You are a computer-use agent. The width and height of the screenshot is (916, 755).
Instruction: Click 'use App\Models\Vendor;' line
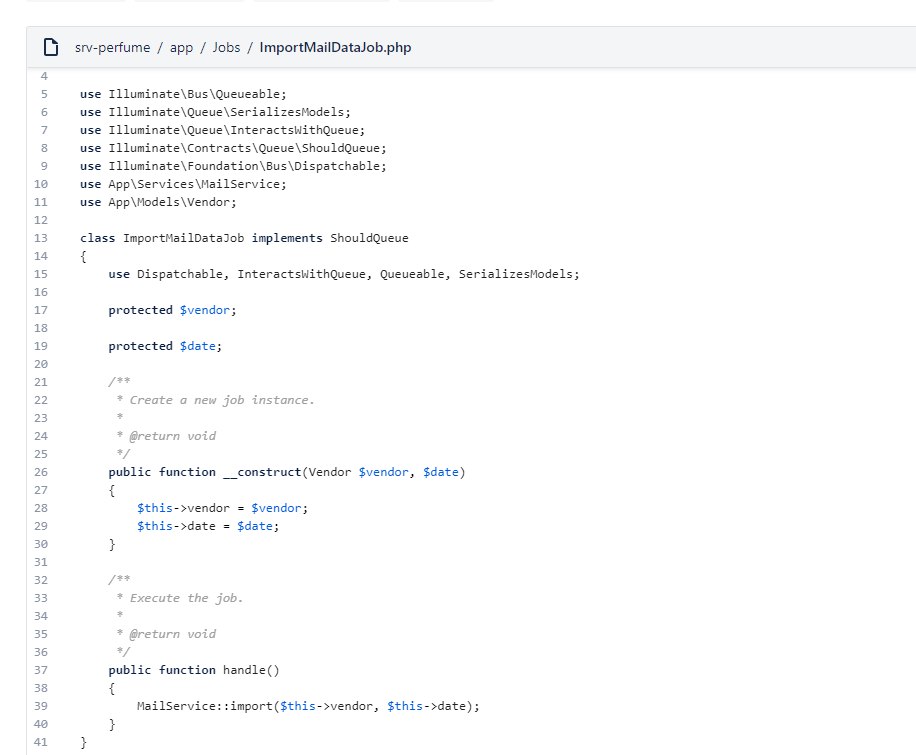coord(158,202)
